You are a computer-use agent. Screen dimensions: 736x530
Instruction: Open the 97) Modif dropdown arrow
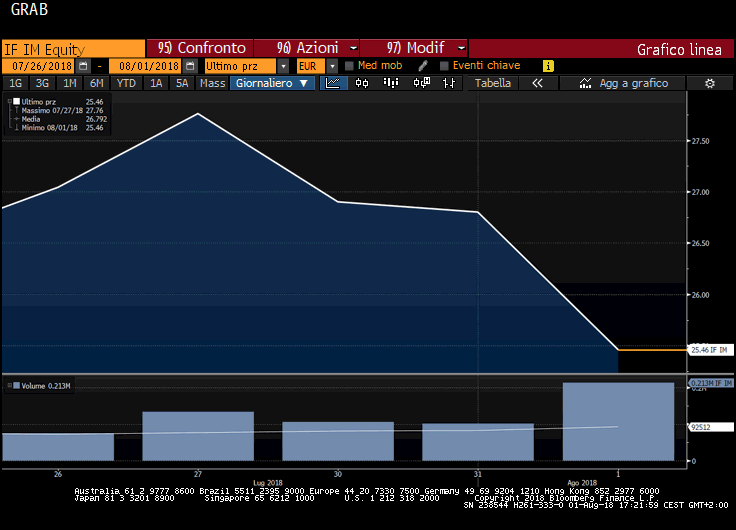(x=461, y=48)
